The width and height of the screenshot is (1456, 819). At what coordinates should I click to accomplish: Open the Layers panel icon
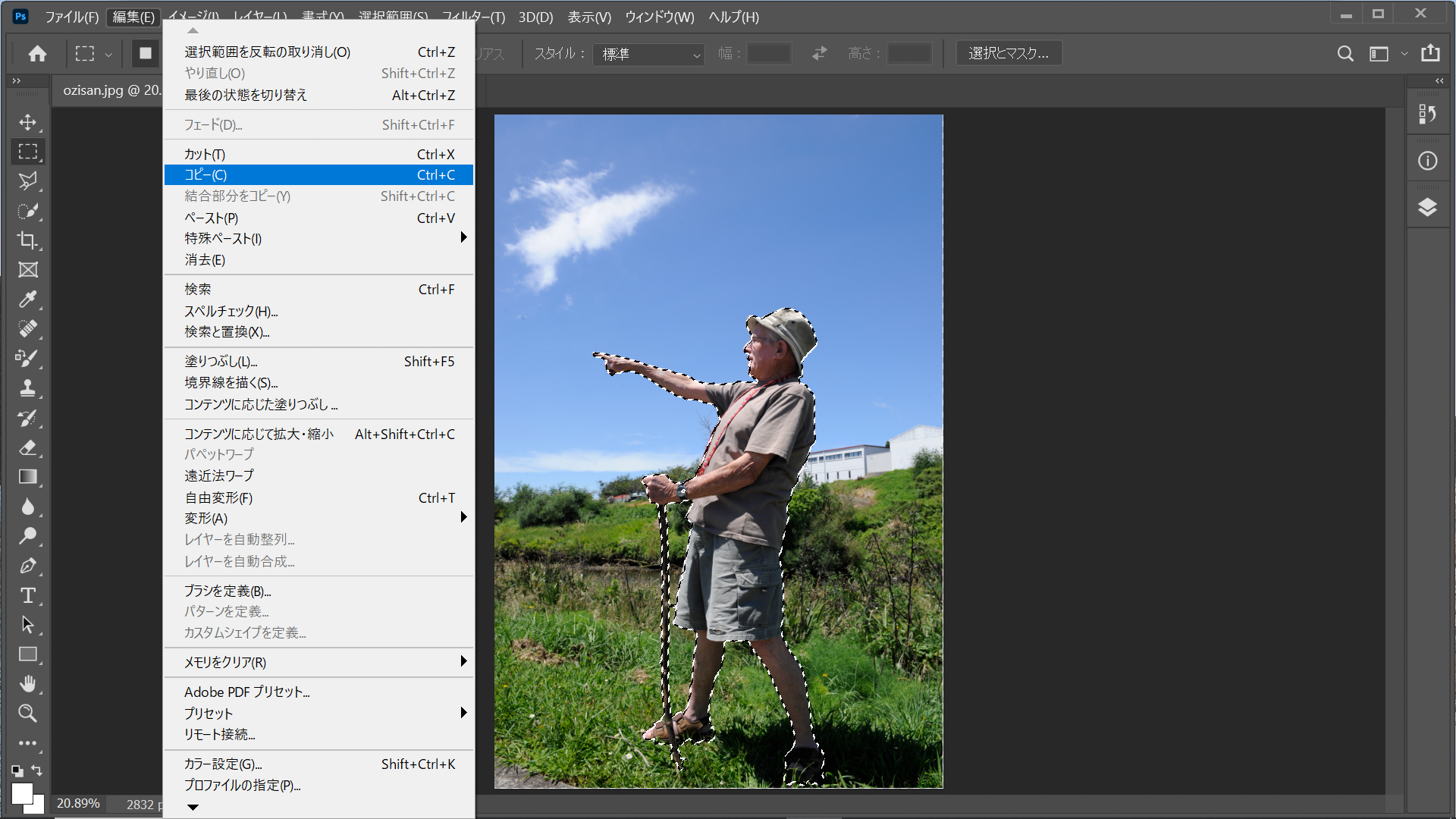pos(1427,207)
